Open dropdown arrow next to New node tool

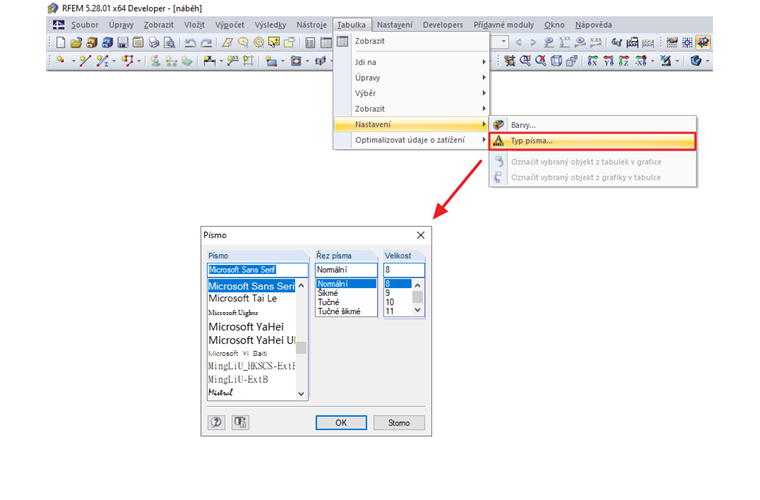74,61
